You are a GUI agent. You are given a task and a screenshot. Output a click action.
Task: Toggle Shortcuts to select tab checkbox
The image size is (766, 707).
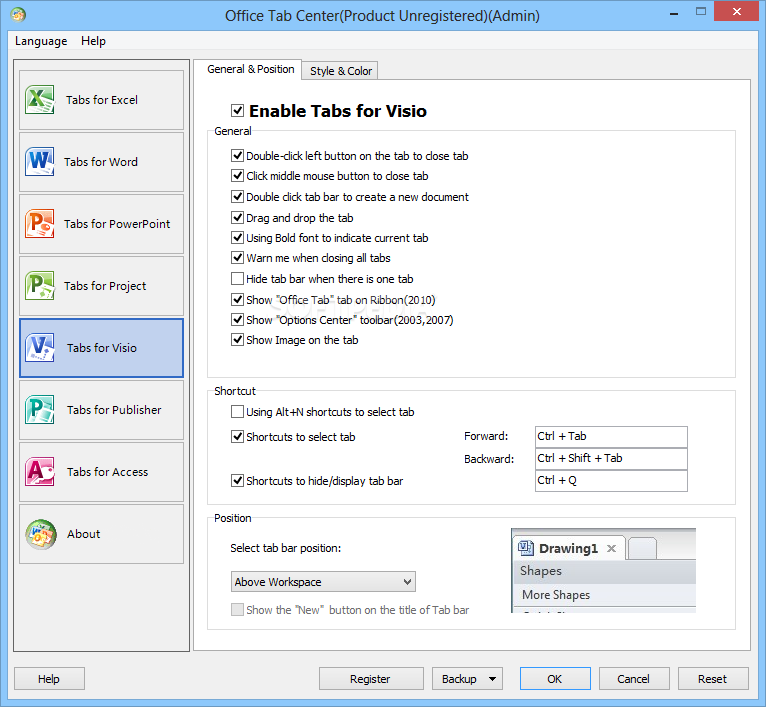click(x=237, y=436)
